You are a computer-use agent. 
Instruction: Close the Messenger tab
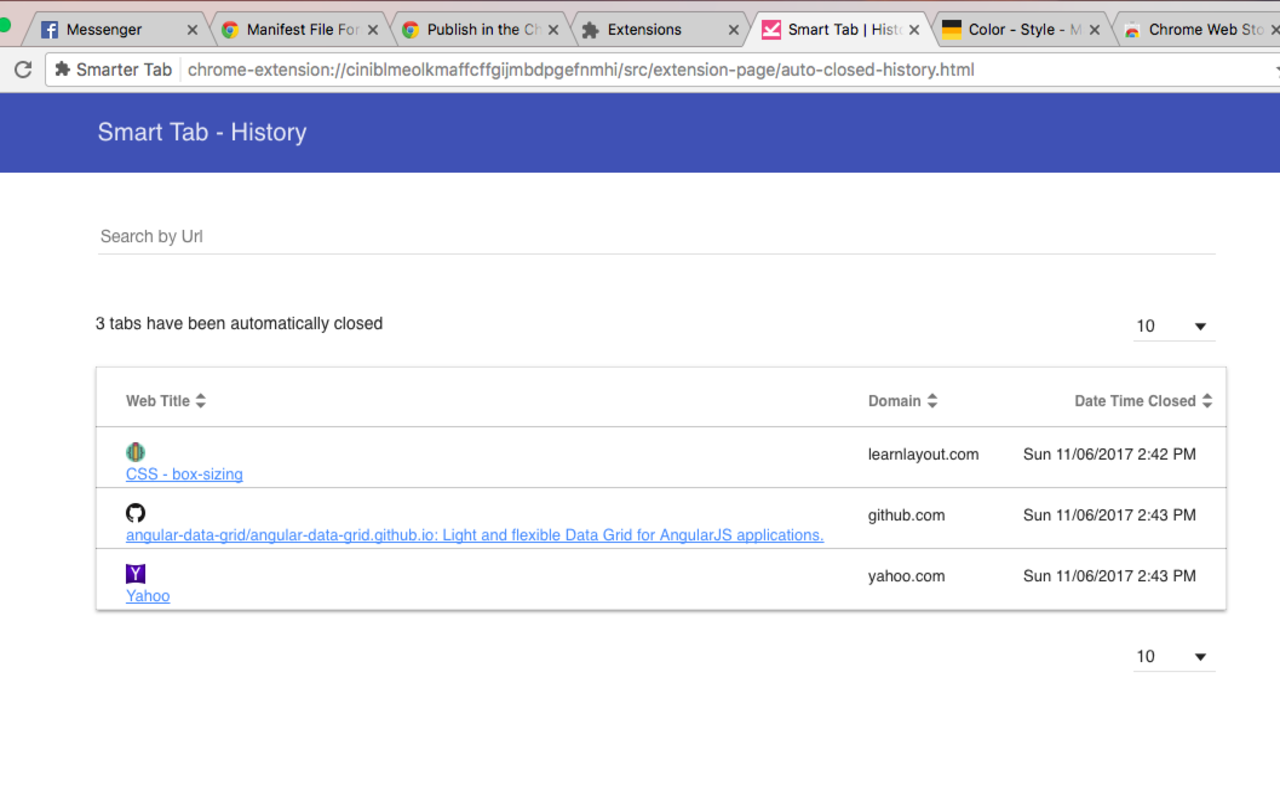192,30
